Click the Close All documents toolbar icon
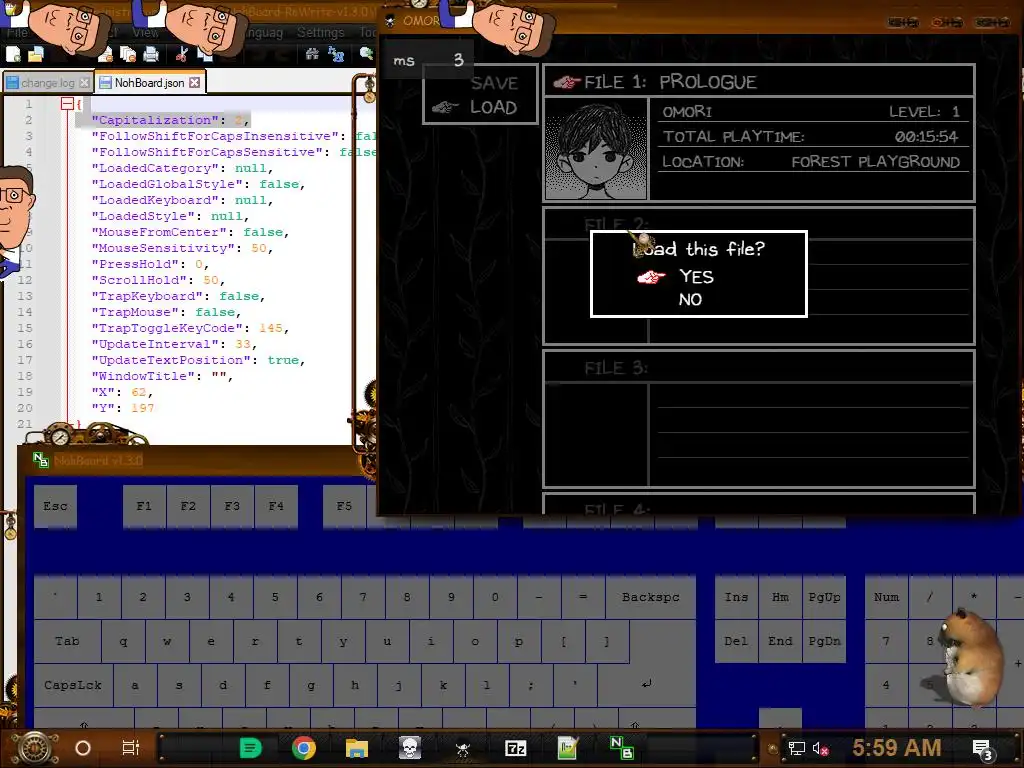Screen dimensions: 1024x768 pyautogui.click(x=128, y=55)
